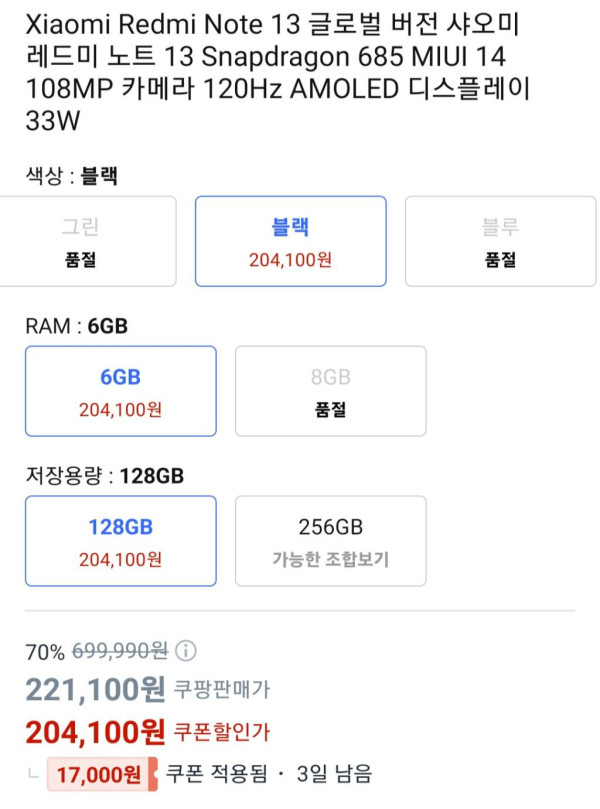
Task: Tap the 쿠팡판매가 label
Action: point(221,689)
